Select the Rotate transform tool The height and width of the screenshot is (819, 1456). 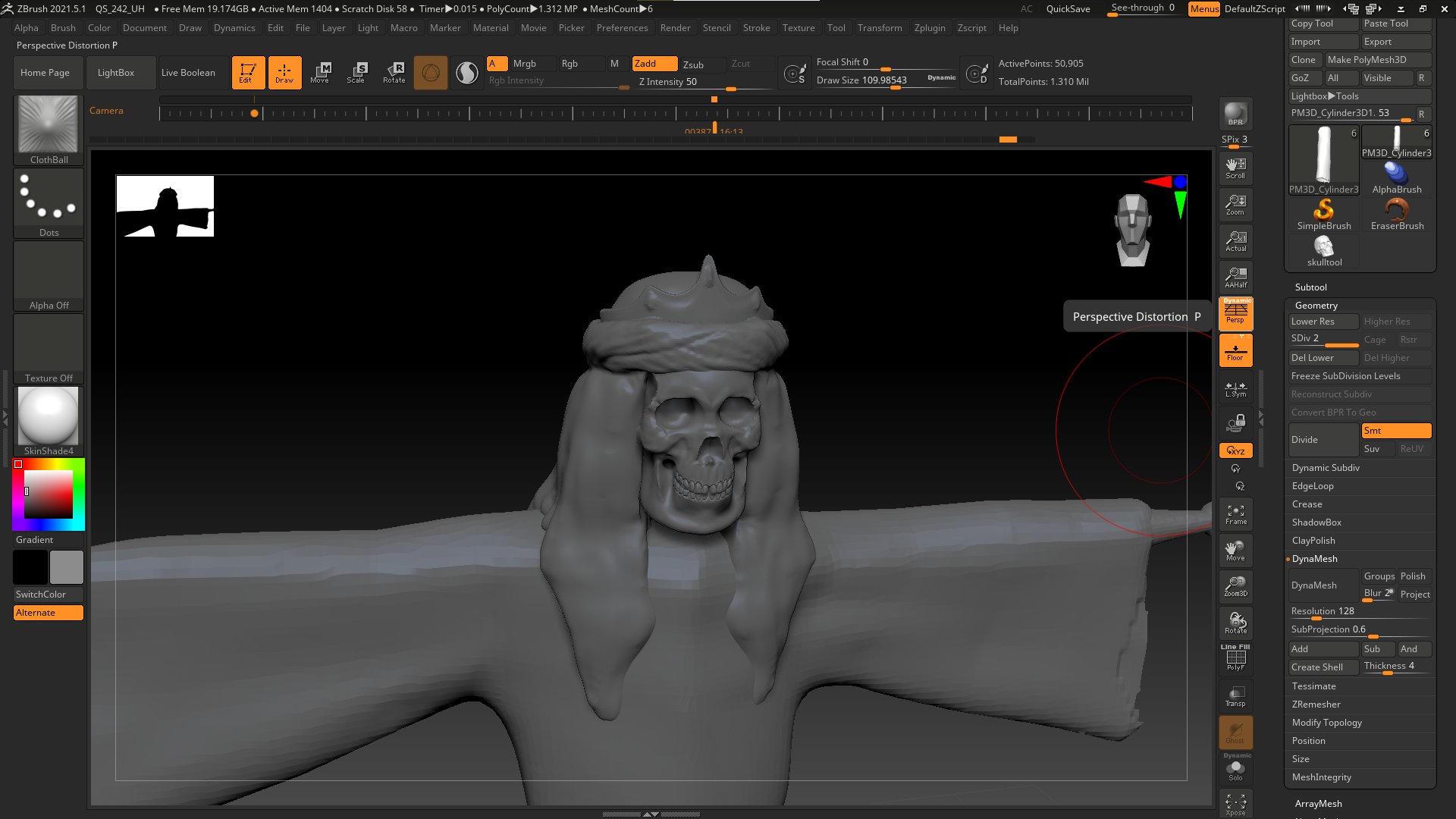[x=394, y=73]
